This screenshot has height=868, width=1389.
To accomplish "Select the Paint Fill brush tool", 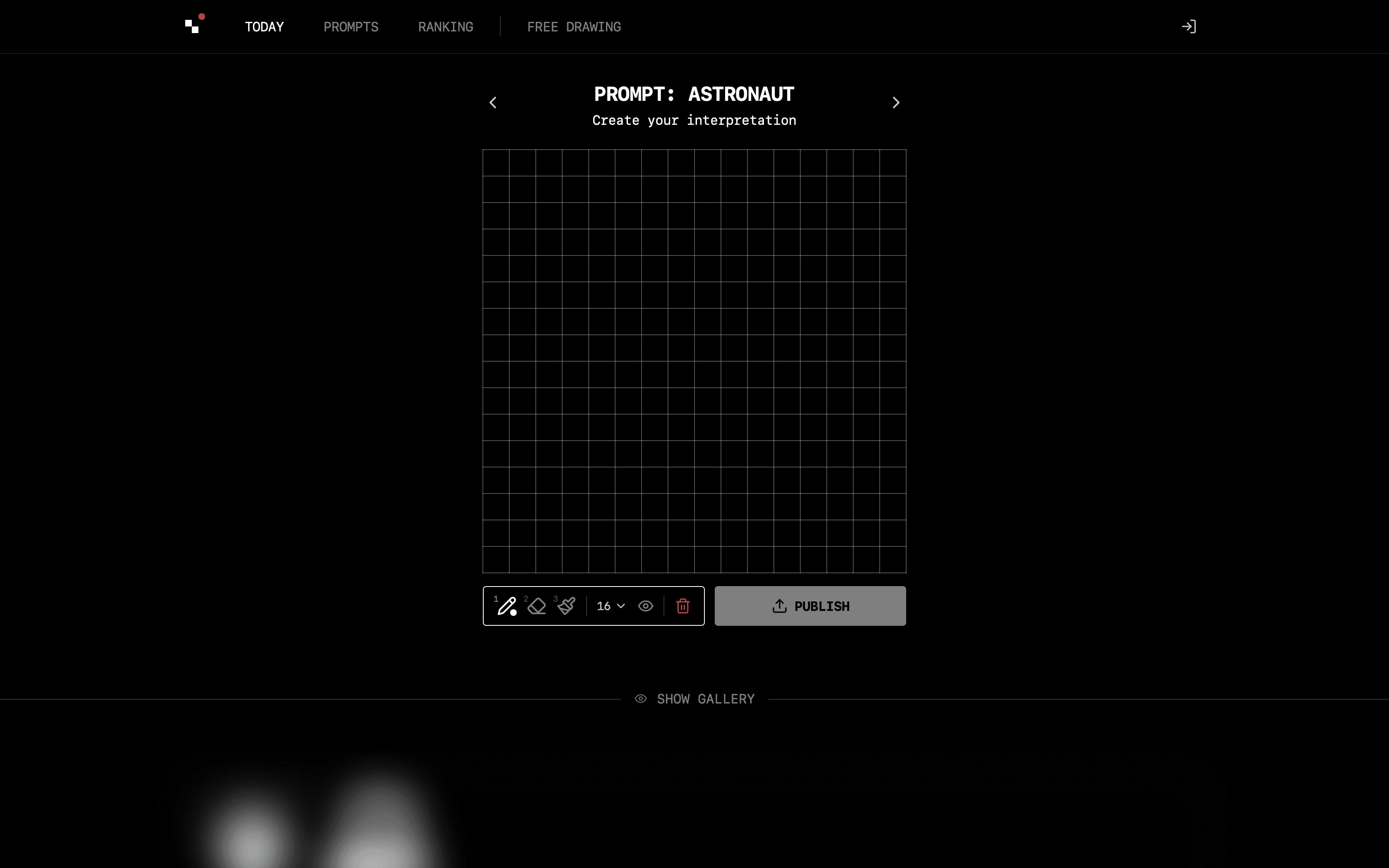I will (x=566, y=606).
